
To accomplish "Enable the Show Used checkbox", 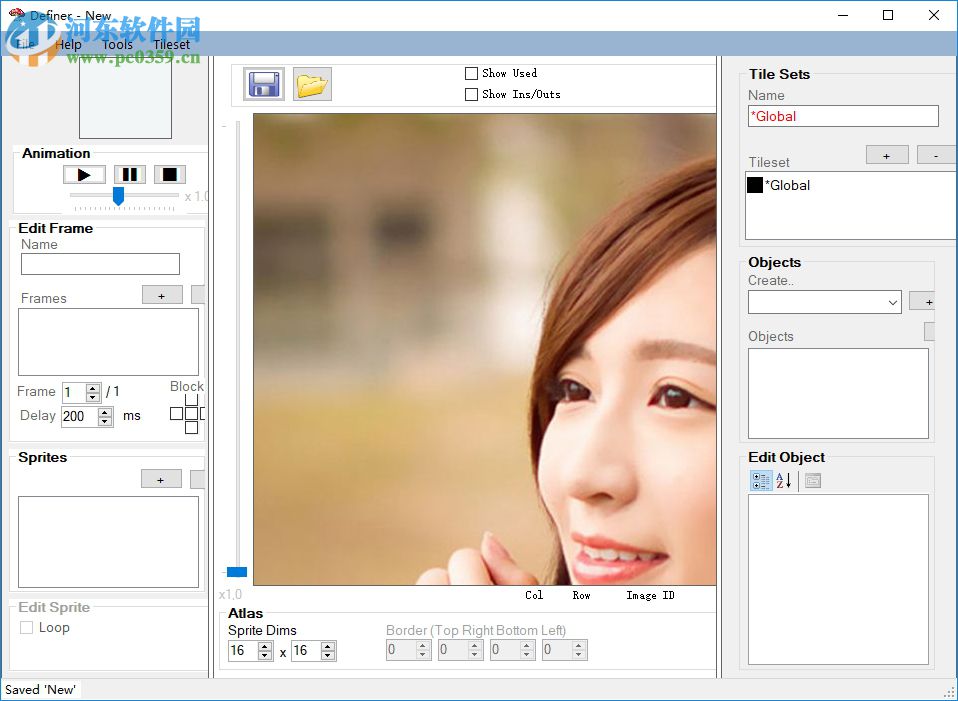I will [472, 73].
